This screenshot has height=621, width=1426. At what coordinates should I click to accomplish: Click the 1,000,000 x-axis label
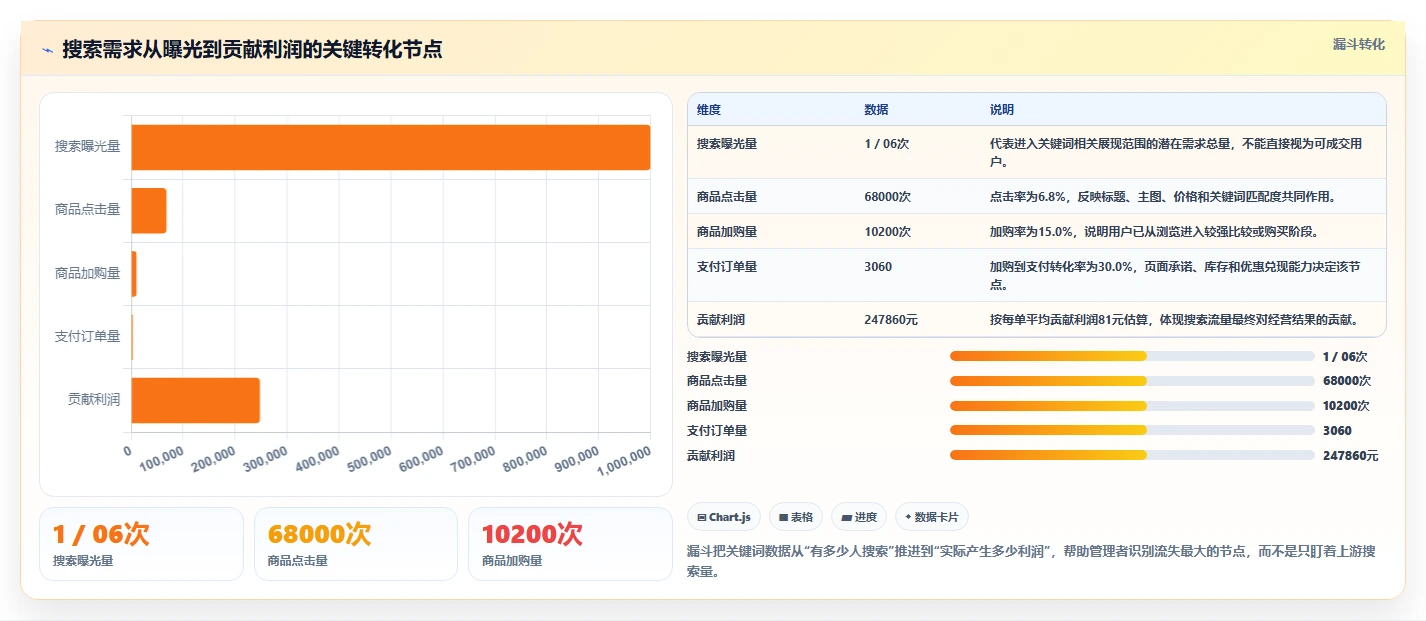(x=624, y=461)
